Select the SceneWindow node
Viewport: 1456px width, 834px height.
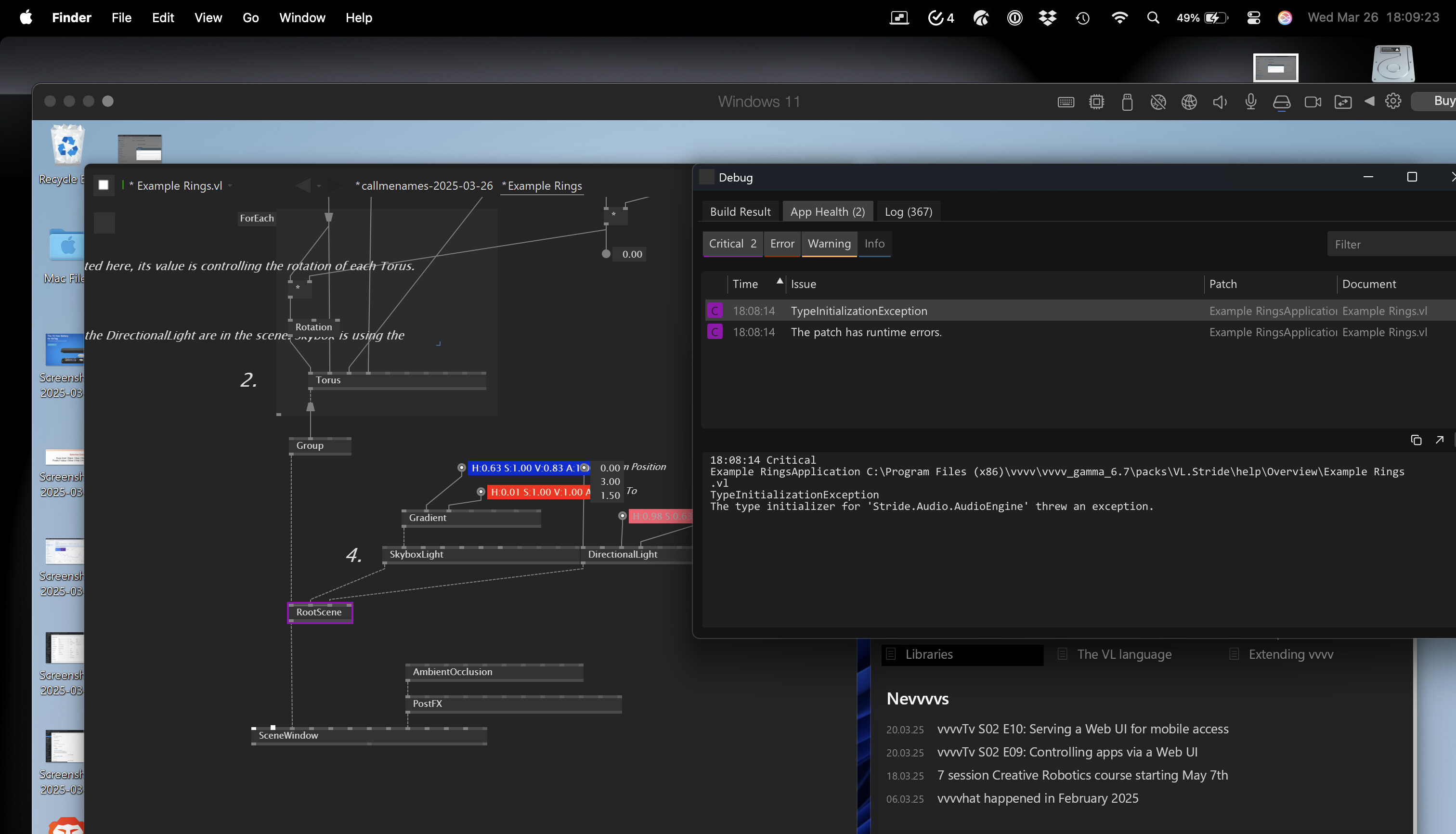tap(369, 736)
